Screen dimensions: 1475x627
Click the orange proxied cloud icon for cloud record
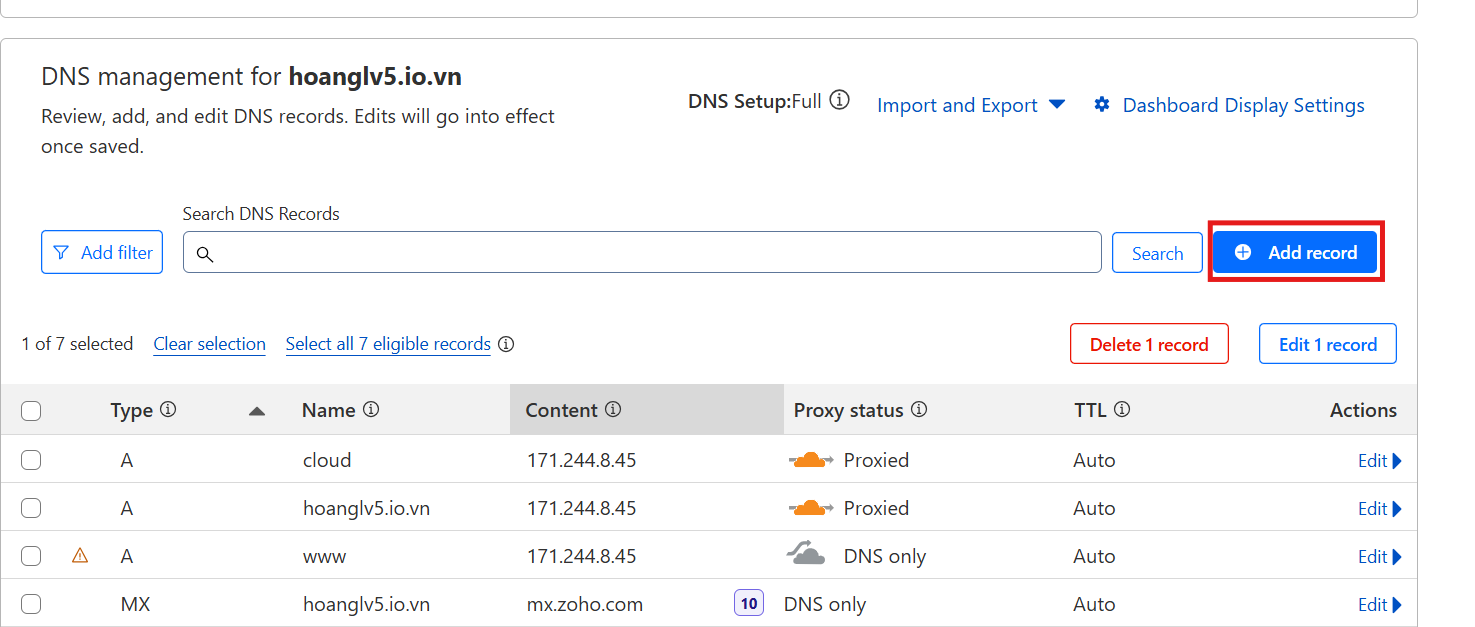pos(810,460)
